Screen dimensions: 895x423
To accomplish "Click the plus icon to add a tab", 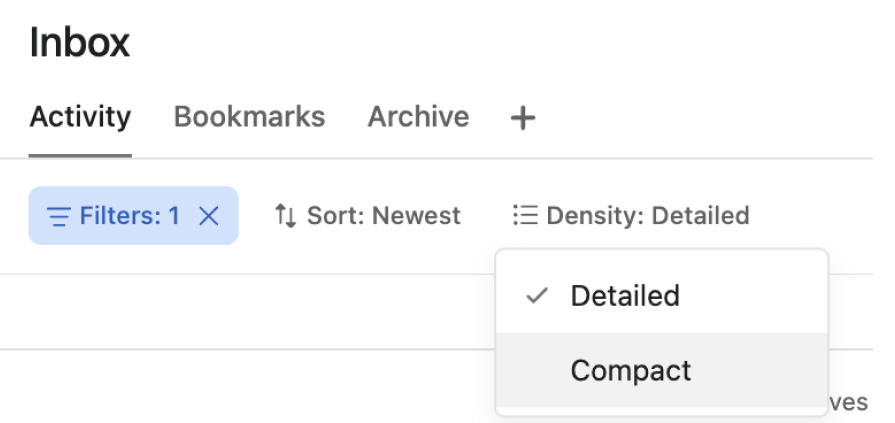I will pyautogui.click(x=523, y=118).
